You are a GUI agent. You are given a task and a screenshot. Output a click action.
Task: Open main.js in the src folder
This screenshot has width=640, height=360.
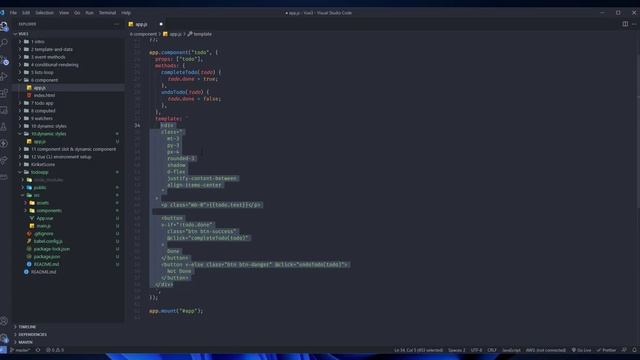[68, 226]
